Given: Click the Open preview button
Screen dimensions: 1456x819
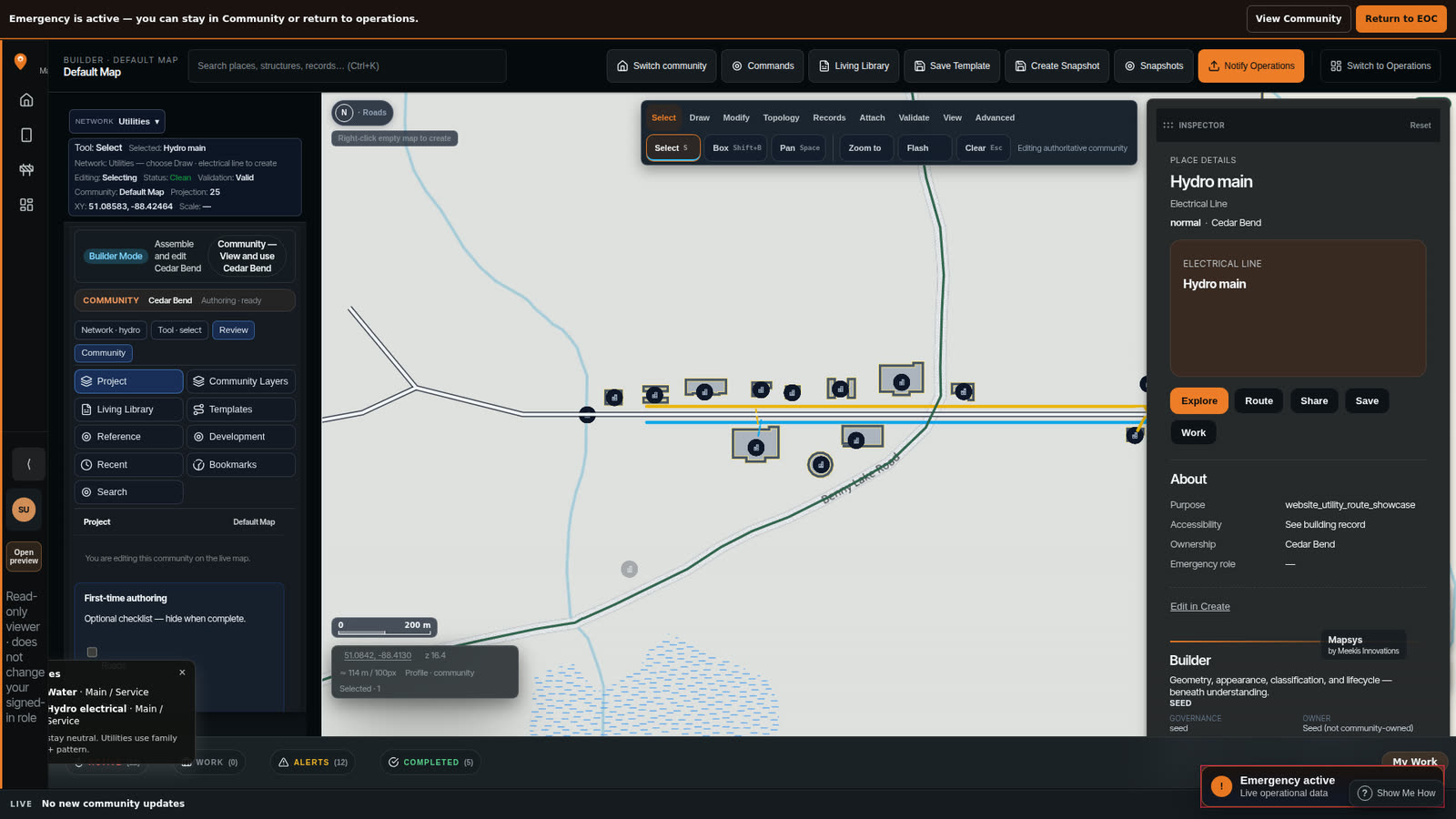Looking at the screenshot, I should [x=24, y=557].
